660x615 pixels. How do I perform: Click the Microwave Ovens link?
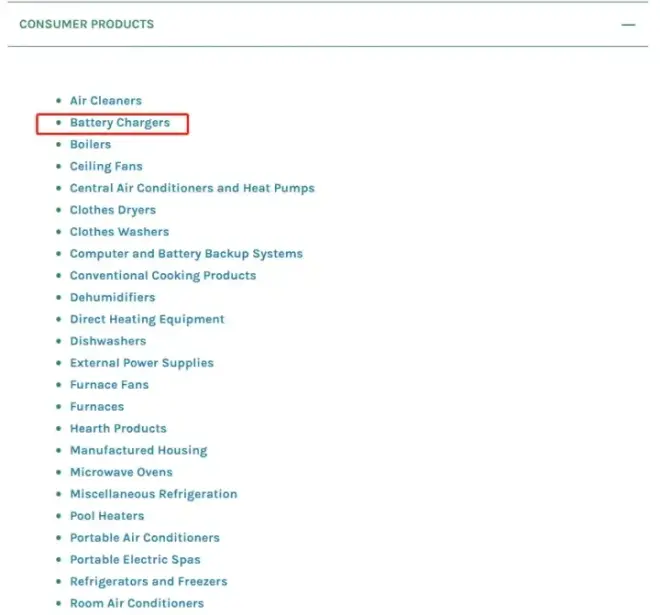point(121,472)
